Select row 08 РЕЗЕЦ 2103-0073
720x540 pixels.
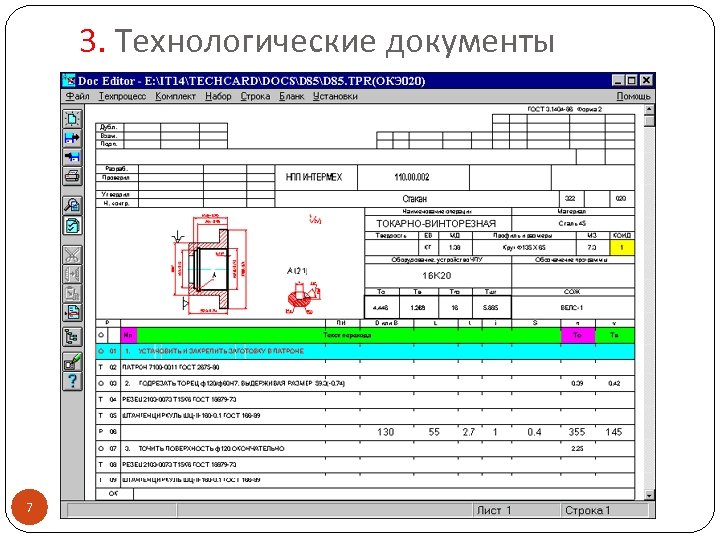365,465
